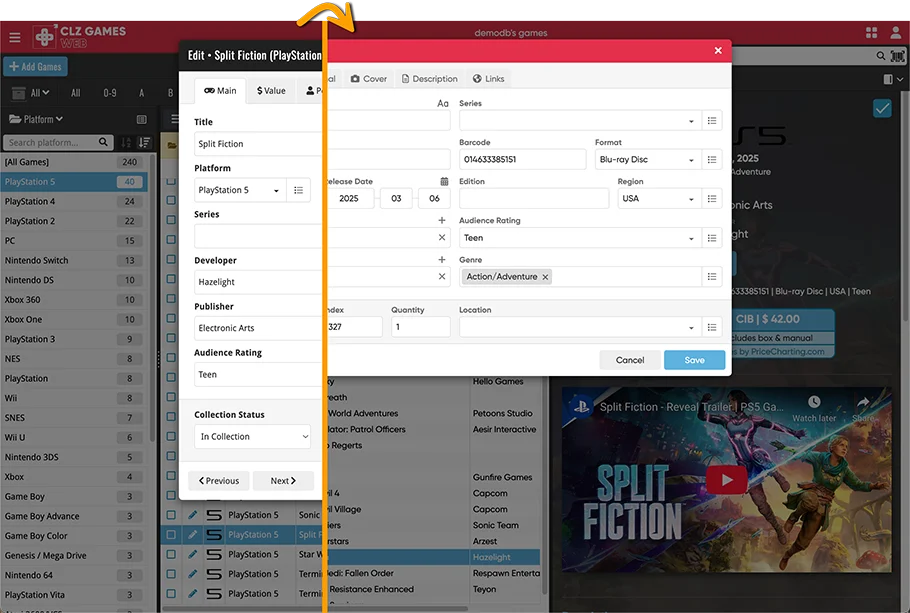Click the CLZ Games Web logo
This screenshot has width=910, height=613.
[80, 37]
